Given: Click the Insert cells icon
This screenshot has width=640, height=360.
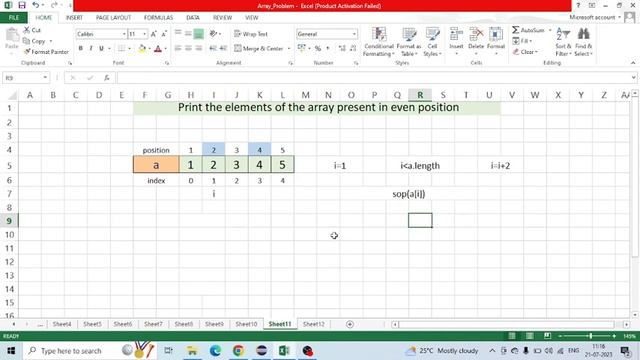Looking at the screenshot, I should [x=456, y=35].
